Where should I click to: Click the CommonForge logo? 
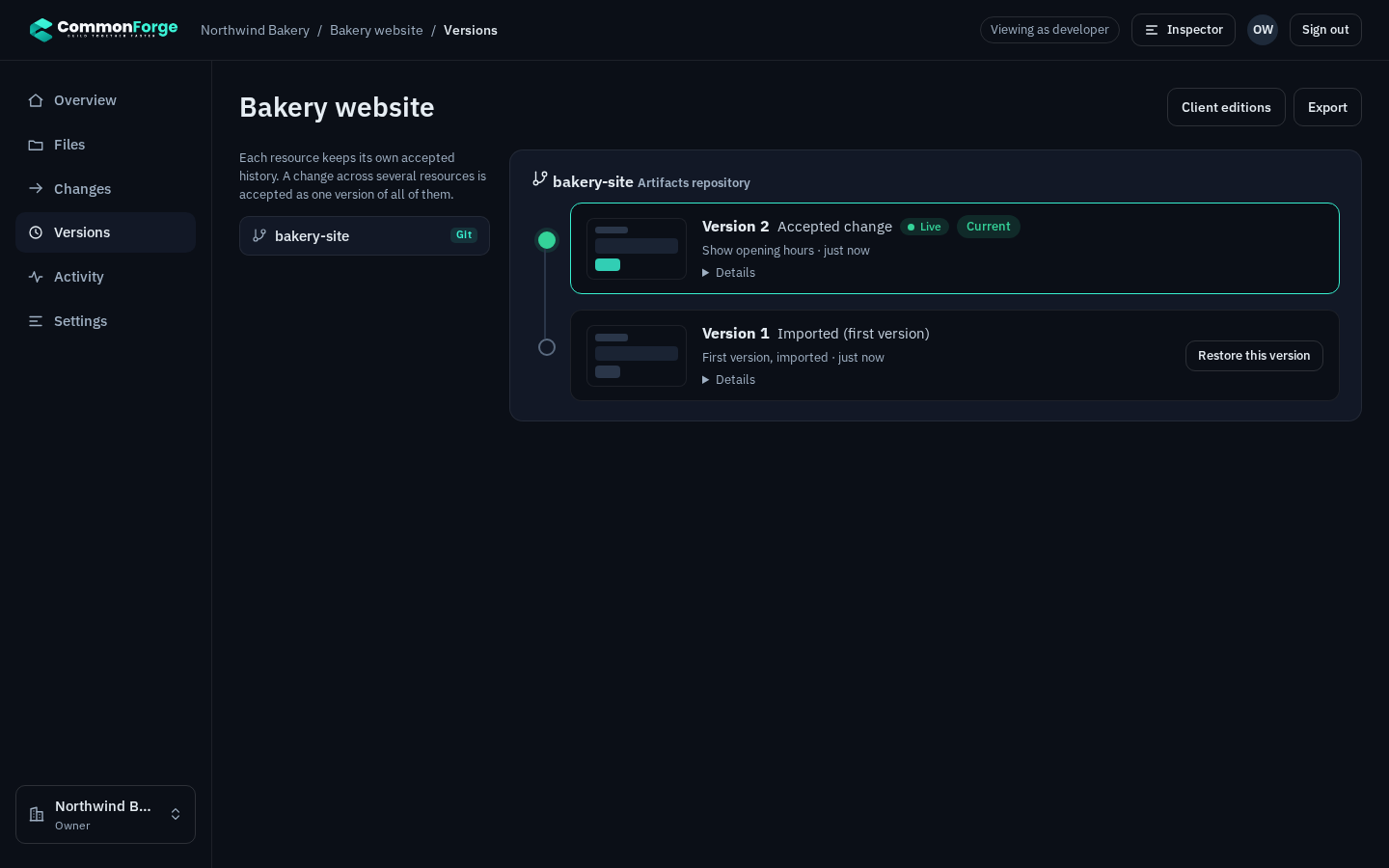(103, 30)
